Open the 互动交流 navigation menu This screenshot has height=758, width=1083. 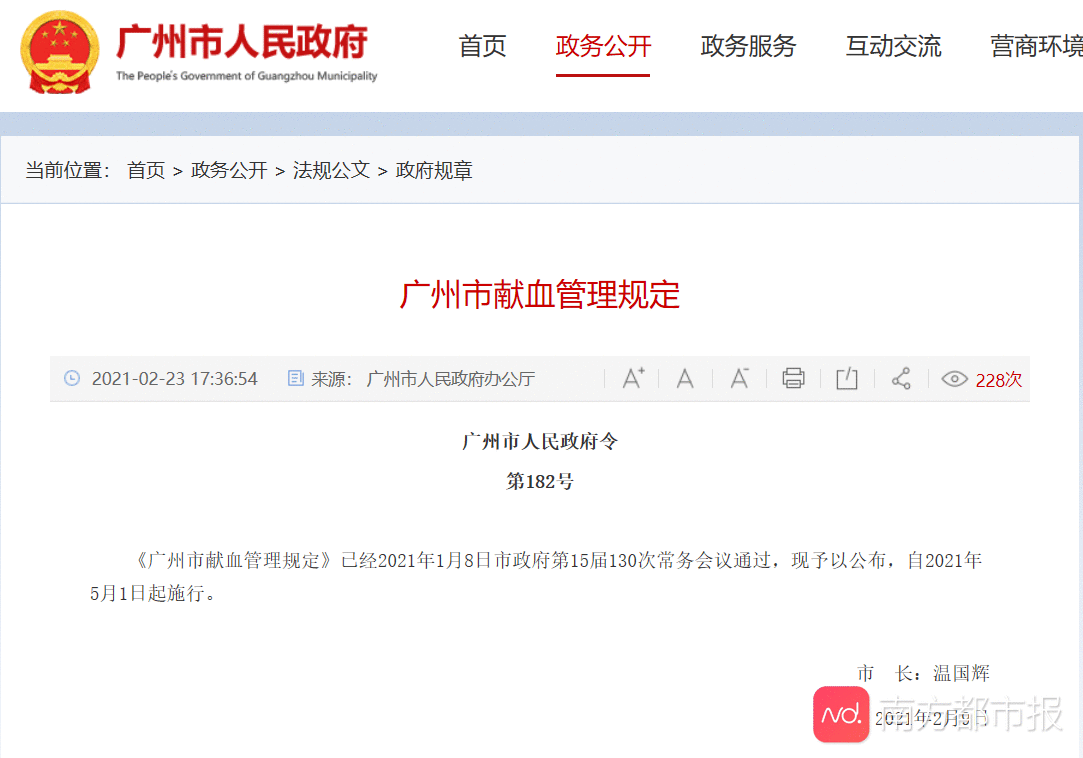tap(893, 46)
